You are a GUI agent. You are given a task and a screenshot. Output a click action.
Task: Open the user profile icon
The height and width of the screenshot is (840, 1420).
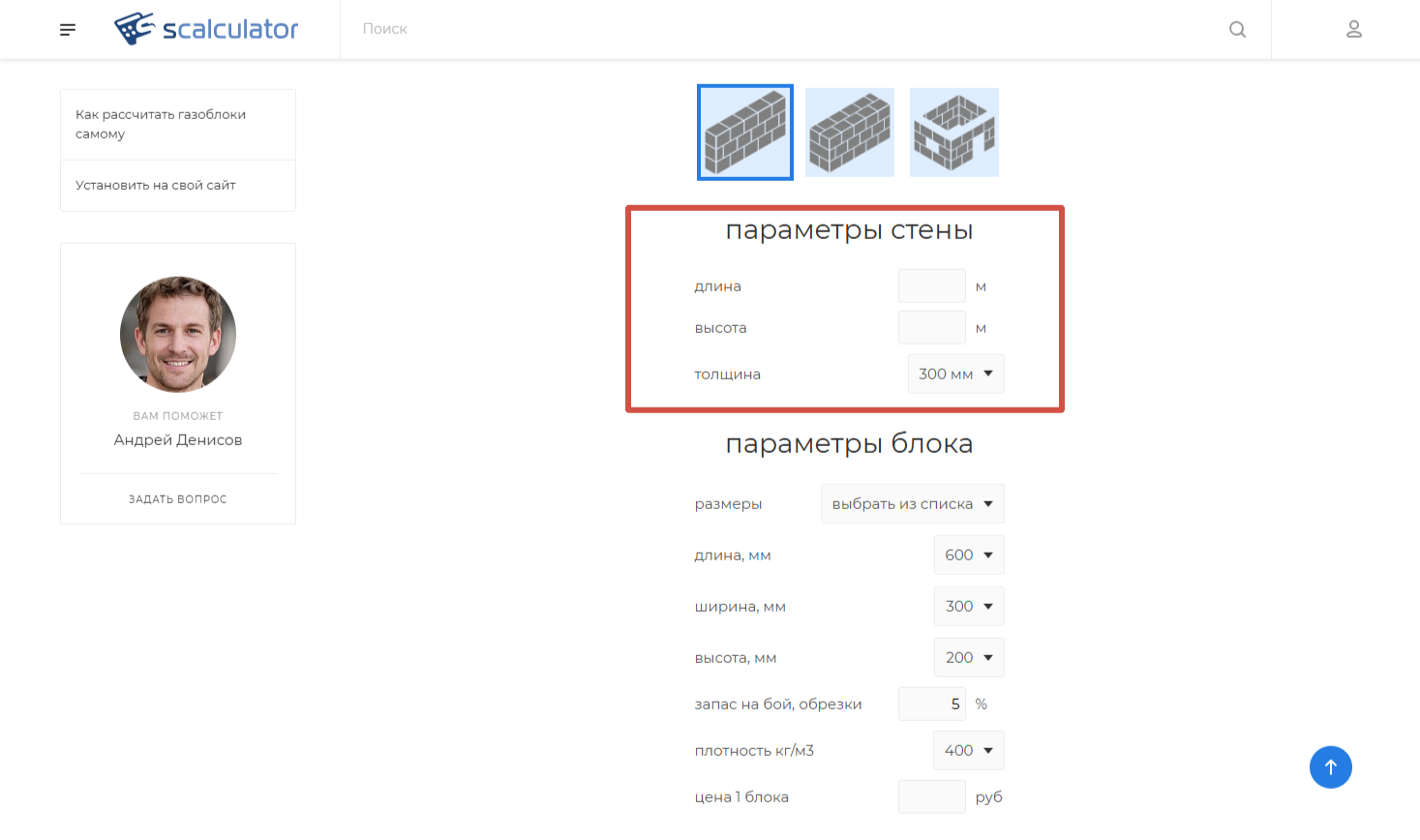1353,29
